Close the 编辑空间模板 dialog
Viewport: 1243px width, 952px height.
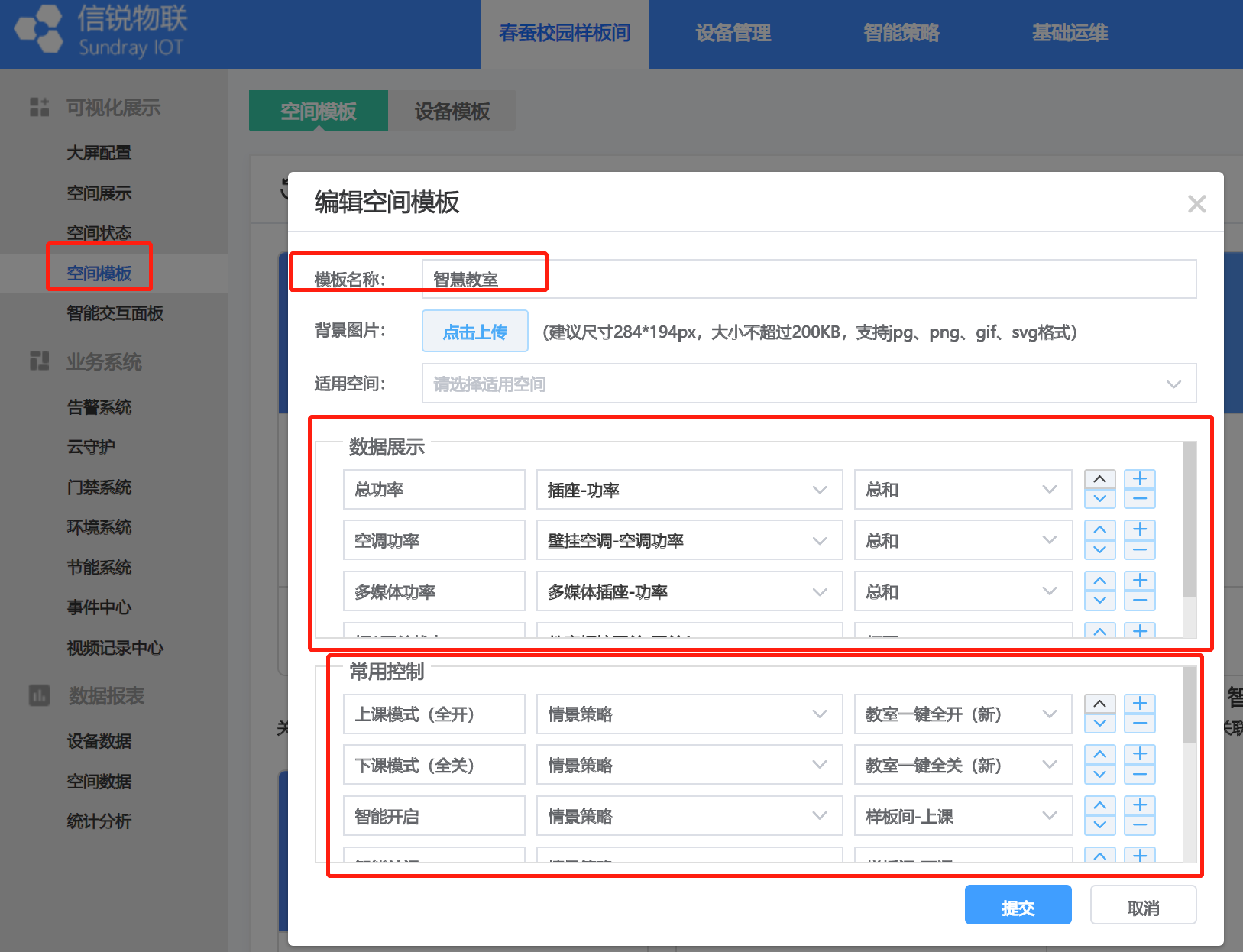[1196, 204]
